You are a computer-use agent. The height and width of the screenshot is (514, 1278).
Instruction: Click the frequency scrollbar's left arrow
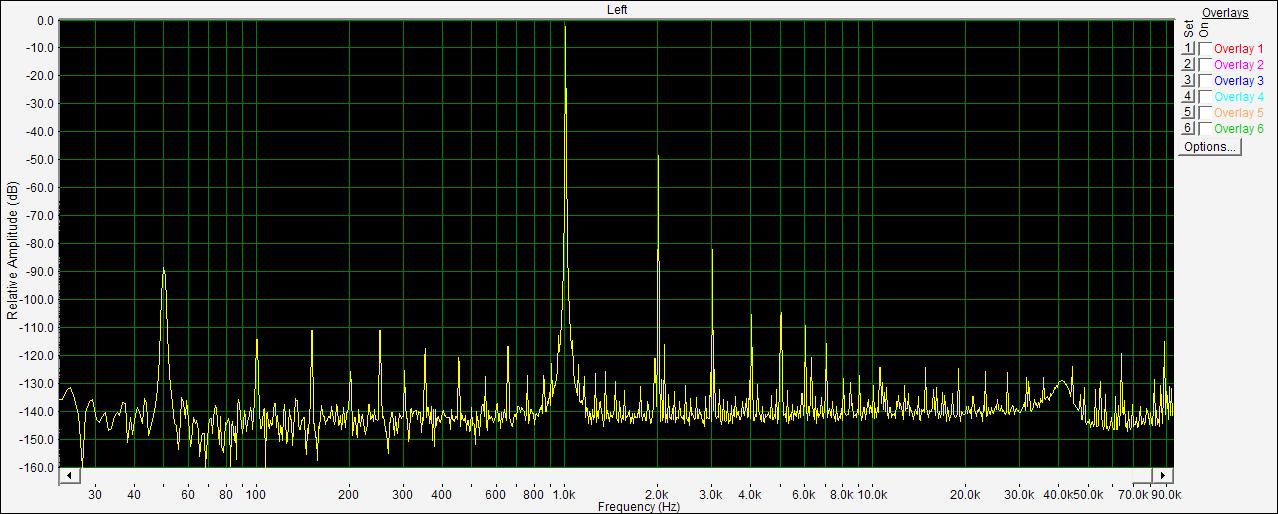pos(69,475)
